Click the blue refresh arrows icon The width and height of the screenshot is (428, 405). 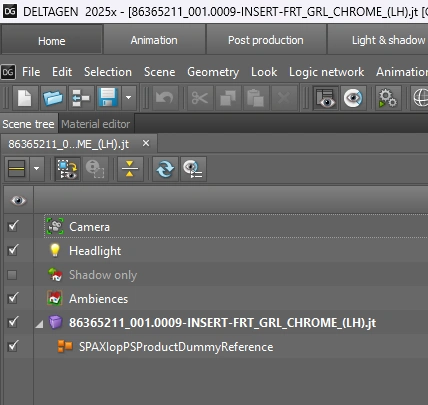click(x=165, y=169)
